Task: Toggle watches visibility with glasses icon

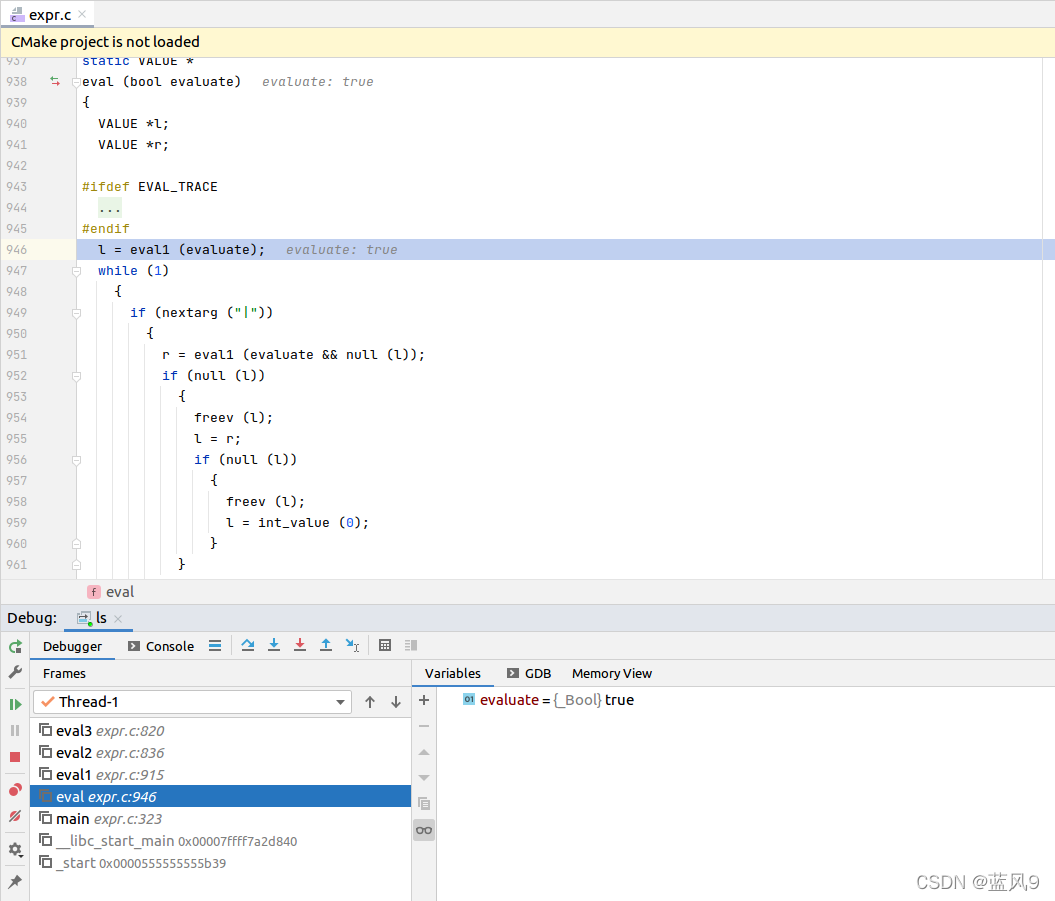Action: [424, 829]
